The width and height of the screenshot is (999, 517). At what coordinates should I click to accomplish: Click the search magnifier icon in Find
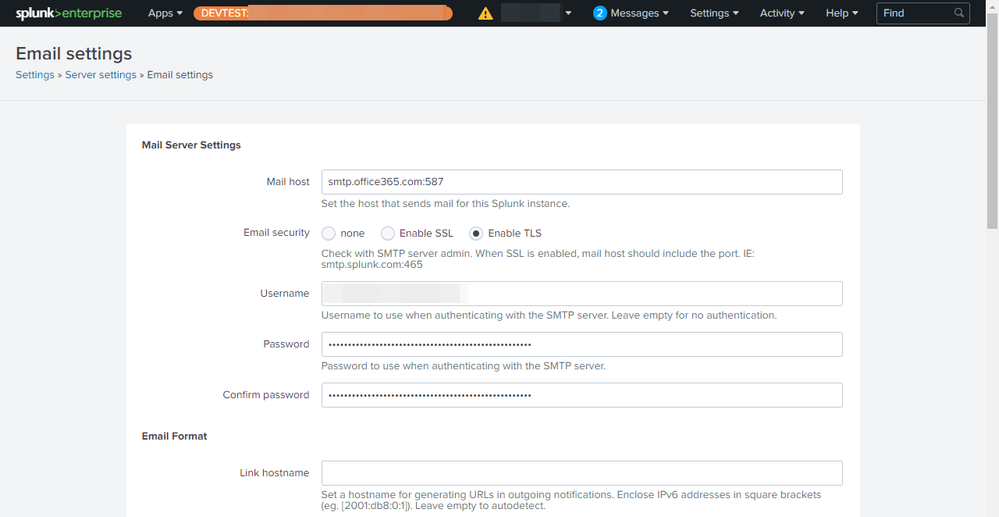click(960, 13)
